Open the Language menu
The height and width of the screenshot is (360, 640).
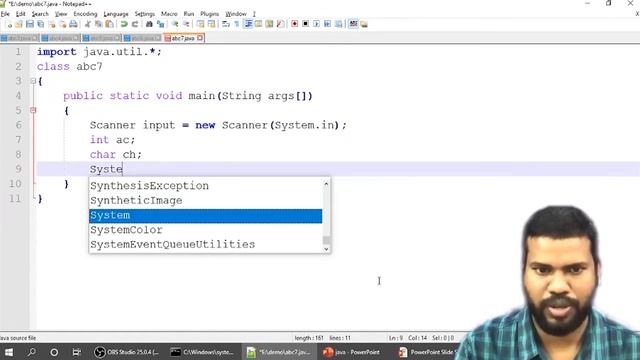pyautogui.click(x=116, y=14)
